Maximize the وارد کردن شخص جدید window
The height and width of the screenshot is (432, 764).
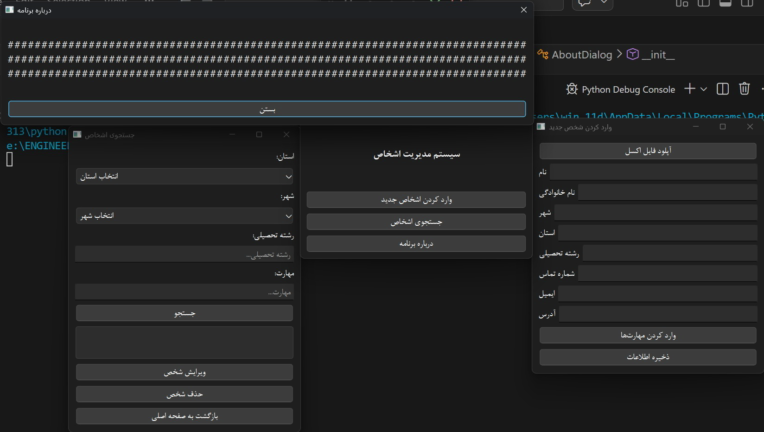coord(723,127)
